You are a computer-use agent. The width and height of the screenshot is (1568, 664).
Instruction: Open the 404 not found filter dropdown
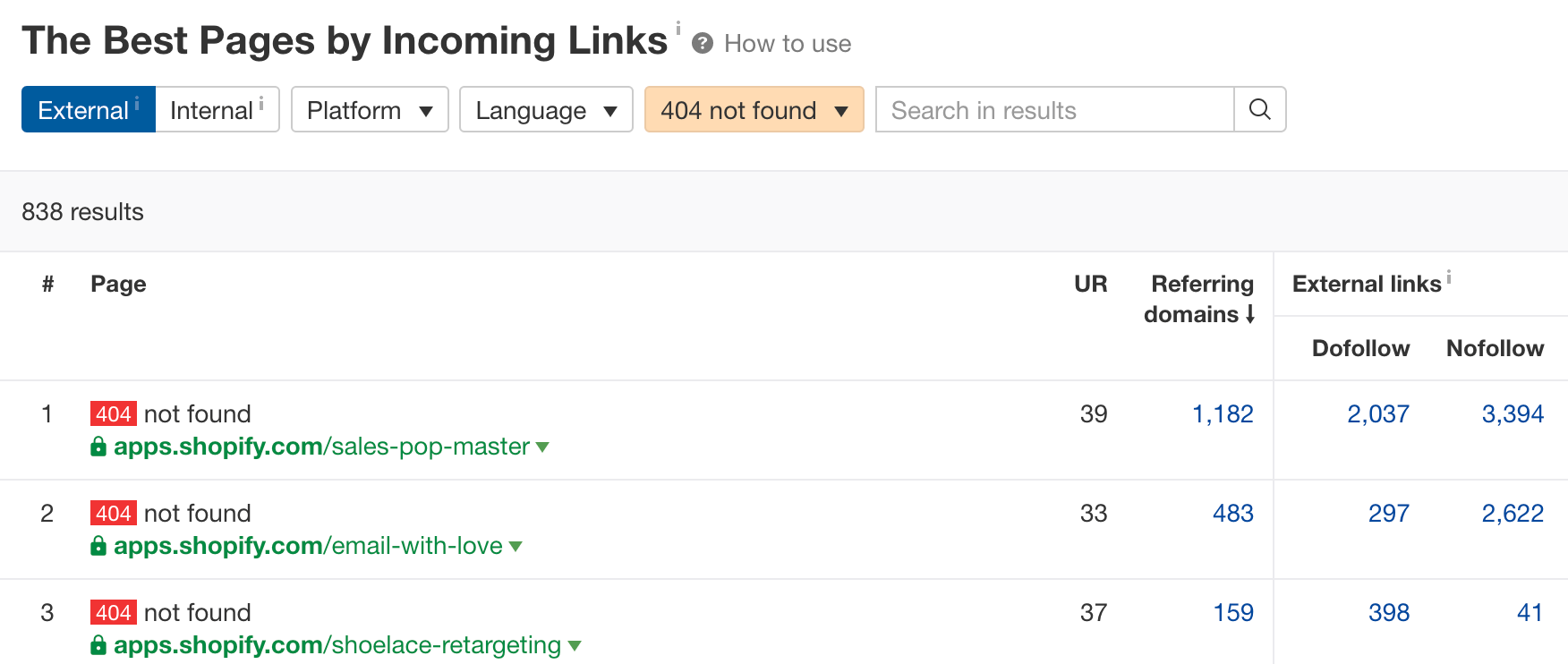(754, 109)
